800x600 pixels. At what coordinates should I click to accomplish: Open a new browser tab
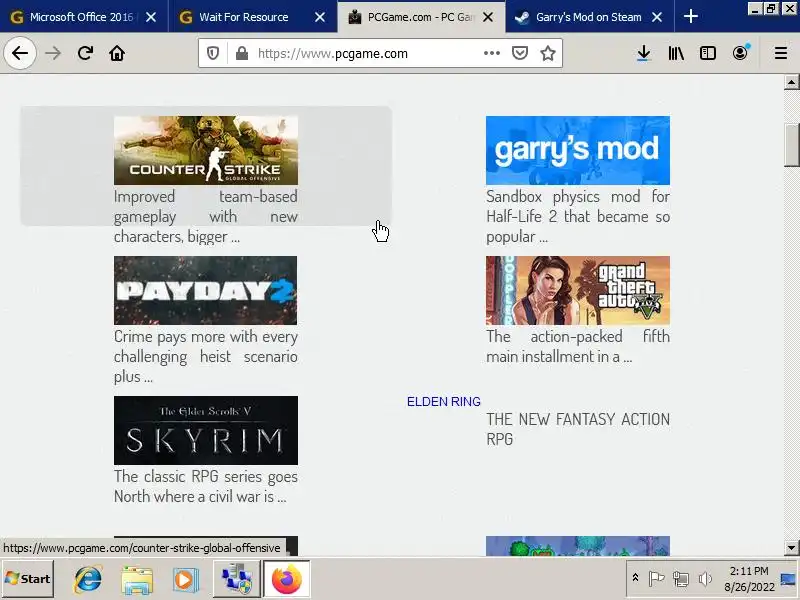click(x=690, y=16)
